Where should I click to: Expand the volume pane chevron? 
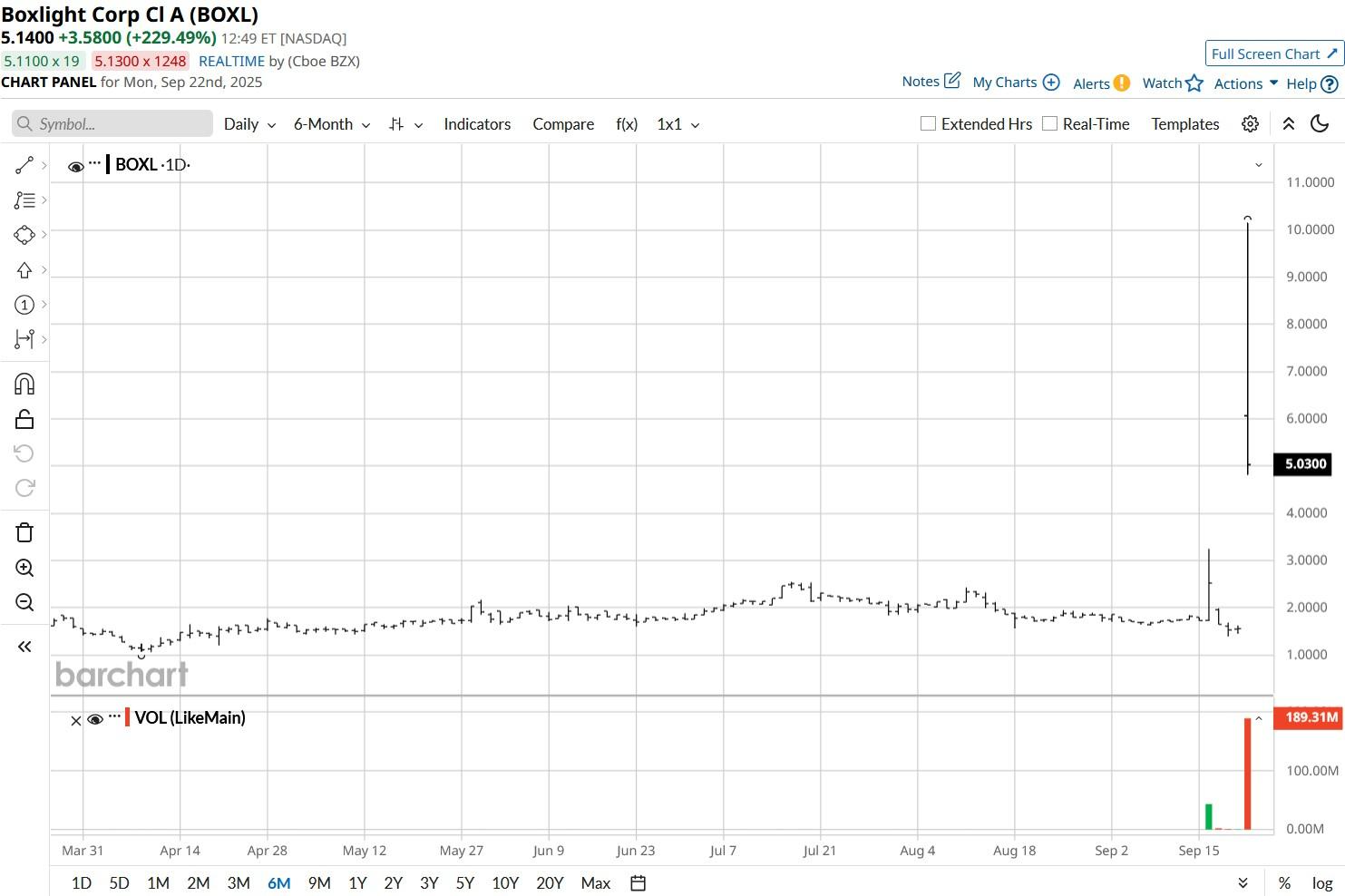point(1258,718)
